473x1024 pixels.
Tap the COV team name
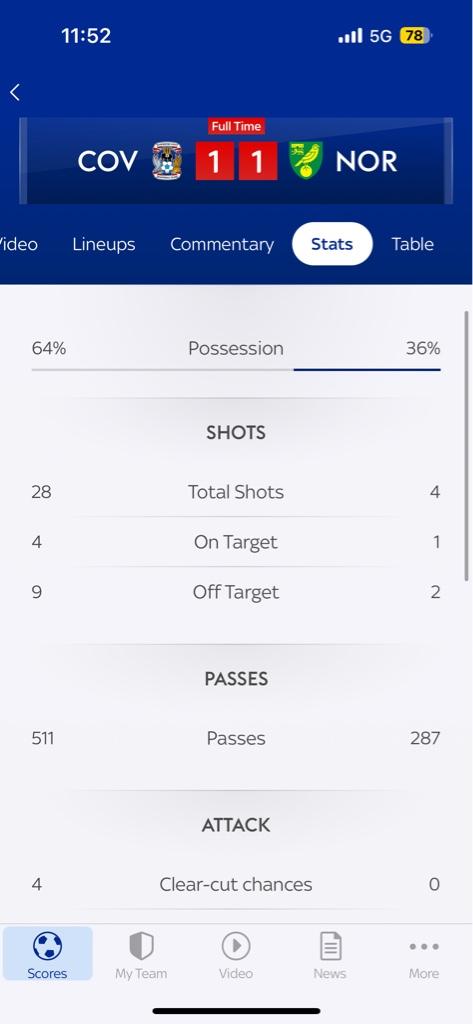point(108,162)
